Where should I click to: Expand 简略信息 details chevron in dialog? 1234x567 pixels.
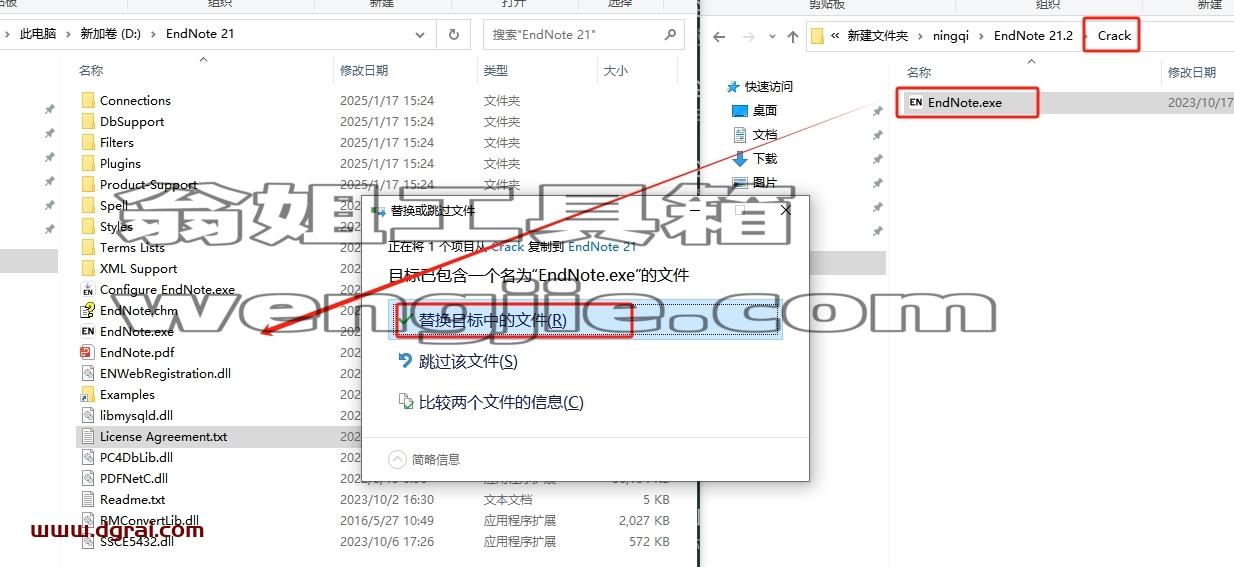397,459
